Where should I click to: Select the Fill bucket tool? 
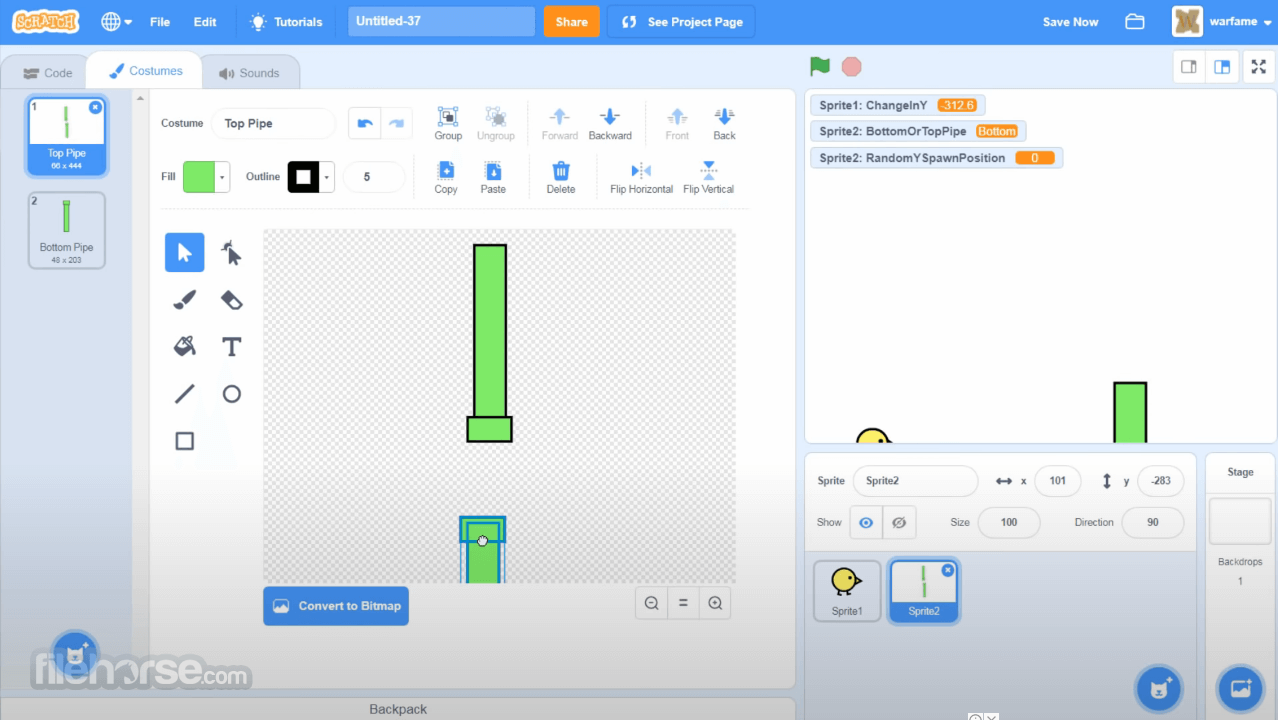pos(185,347)
